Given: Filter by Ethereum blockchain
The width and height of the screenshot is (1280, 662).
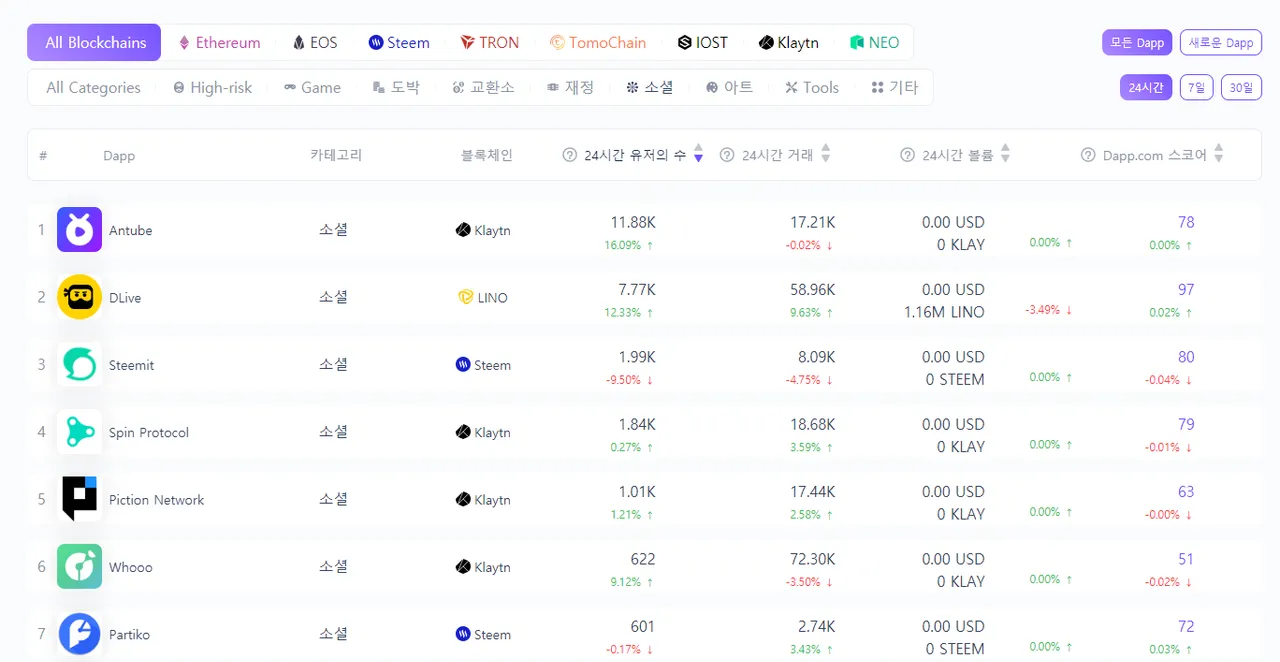Looking at the screenshot, I should click(219, 42).
